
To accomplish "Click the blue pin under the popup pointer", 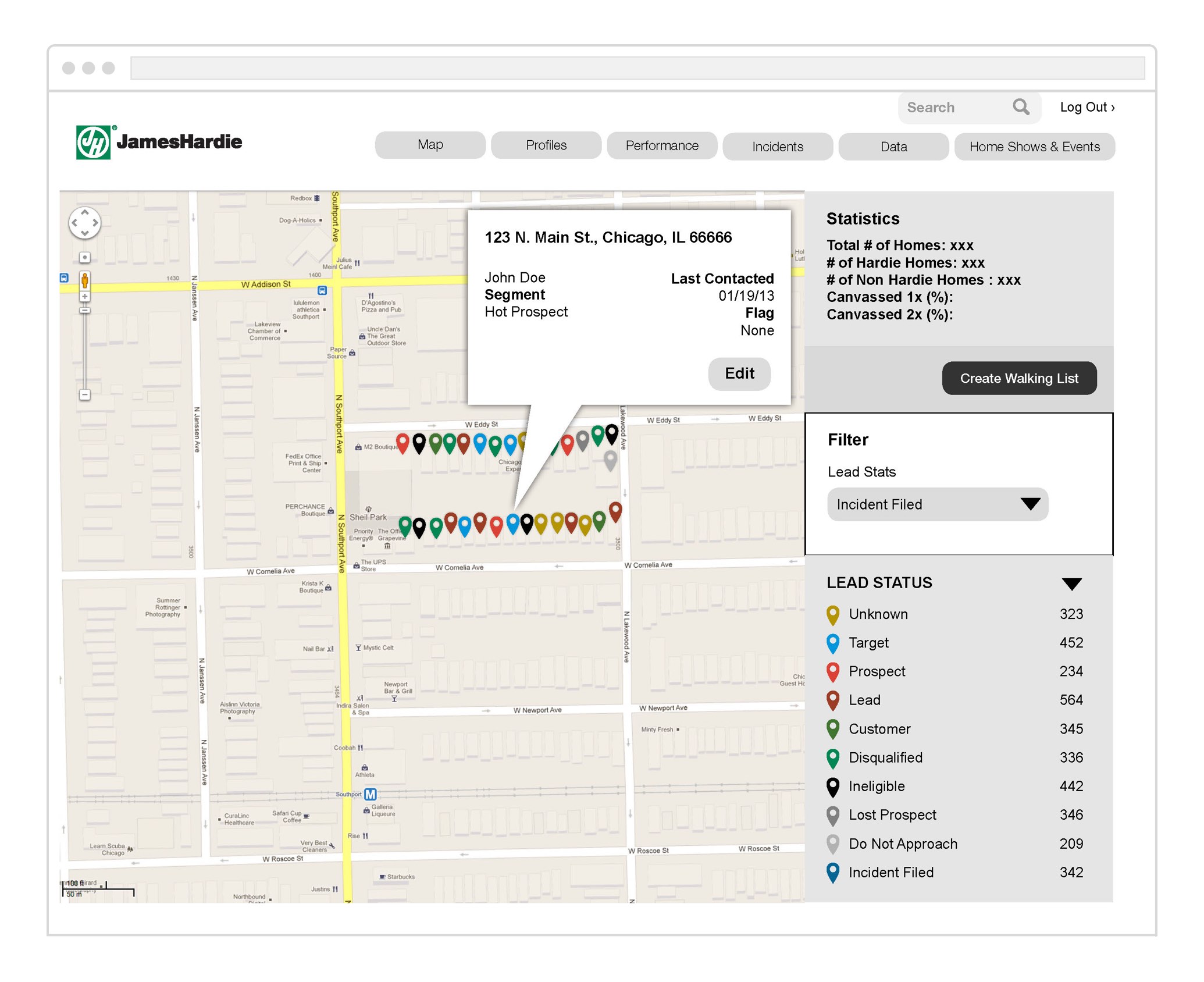I will click(512, 524).
